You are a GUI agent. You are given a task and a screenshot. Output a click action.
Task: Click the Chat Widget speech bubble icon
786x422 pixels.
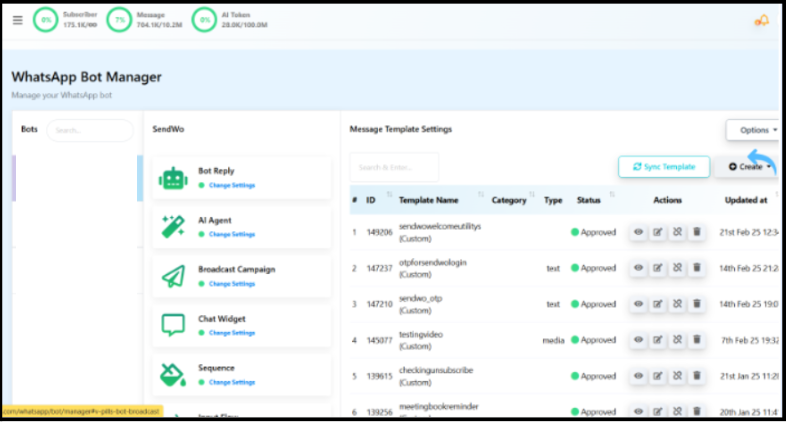point(173,325)
